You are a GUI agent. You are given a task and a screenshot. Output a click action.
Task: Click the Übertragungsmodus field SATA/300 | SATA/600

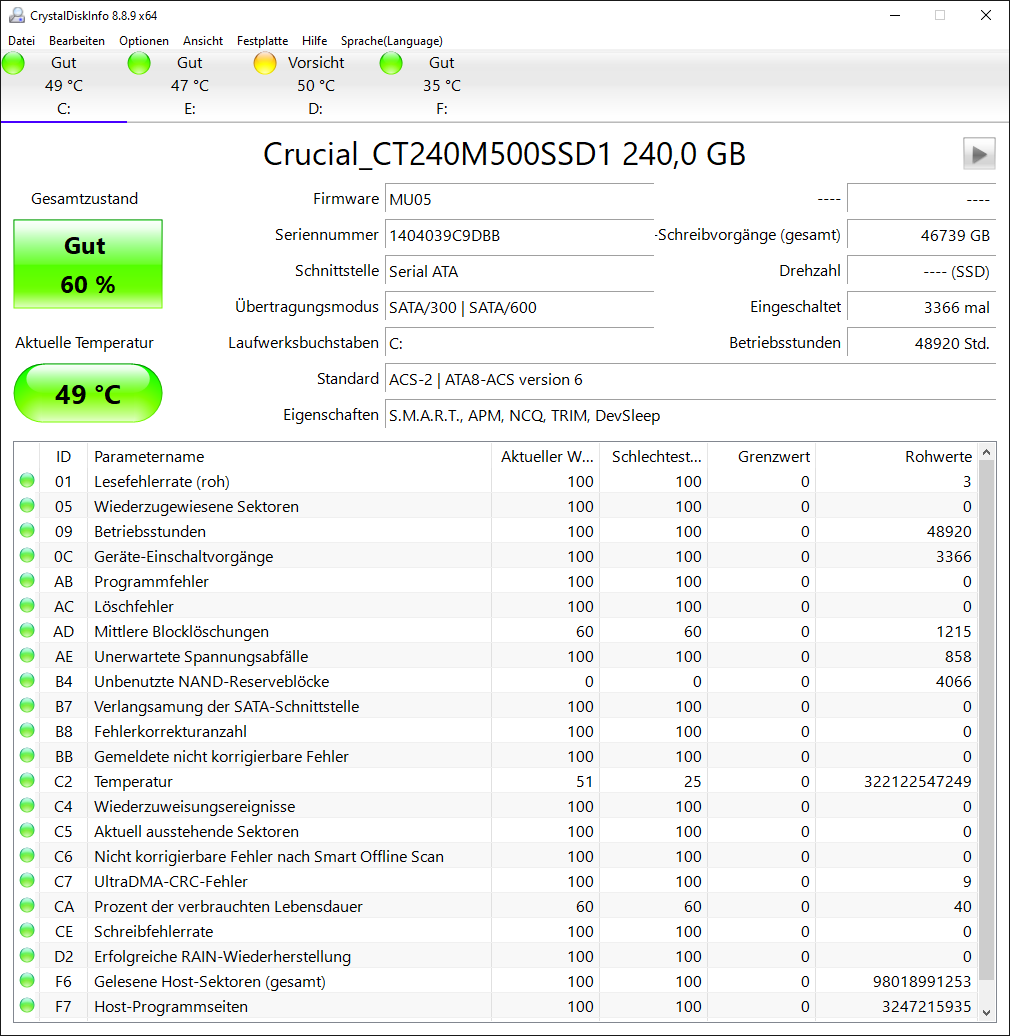pos(519,307)
